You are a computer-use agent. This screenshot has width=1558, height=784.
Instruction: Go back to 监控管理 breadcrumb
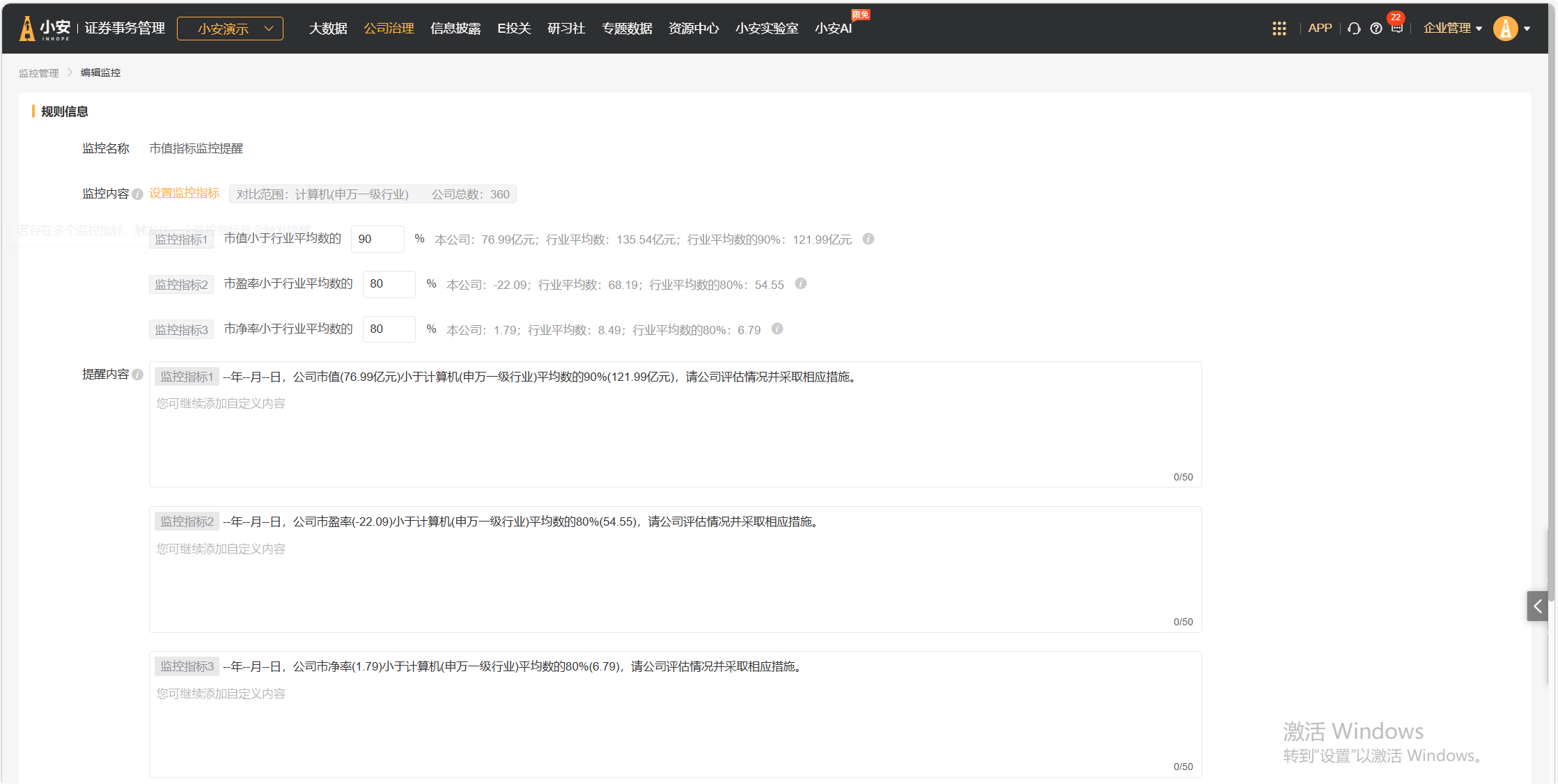[39, 73]
